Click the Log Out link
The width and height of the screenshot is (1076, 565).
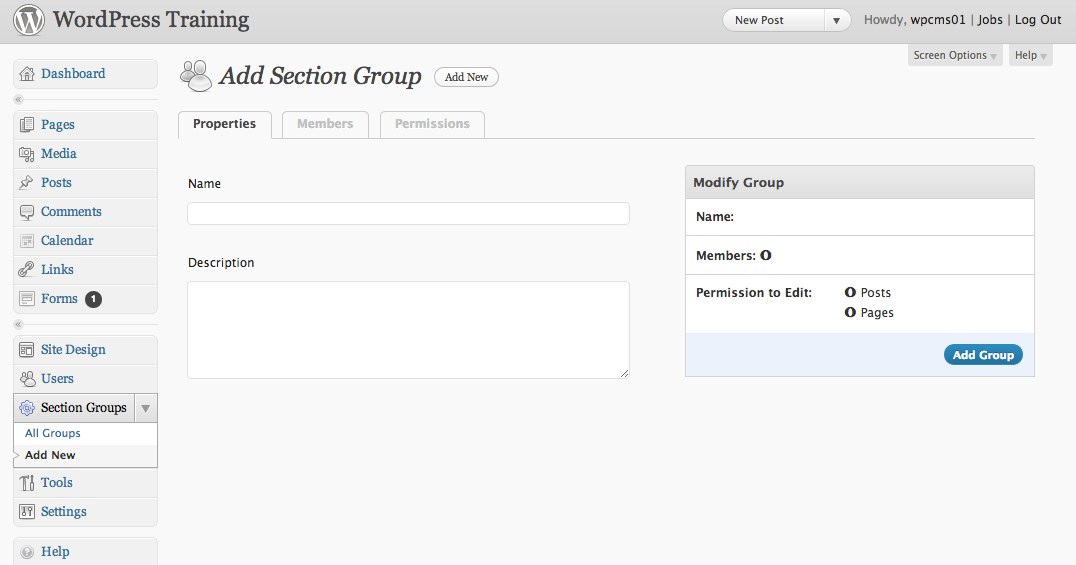(x=1038, y=20)
